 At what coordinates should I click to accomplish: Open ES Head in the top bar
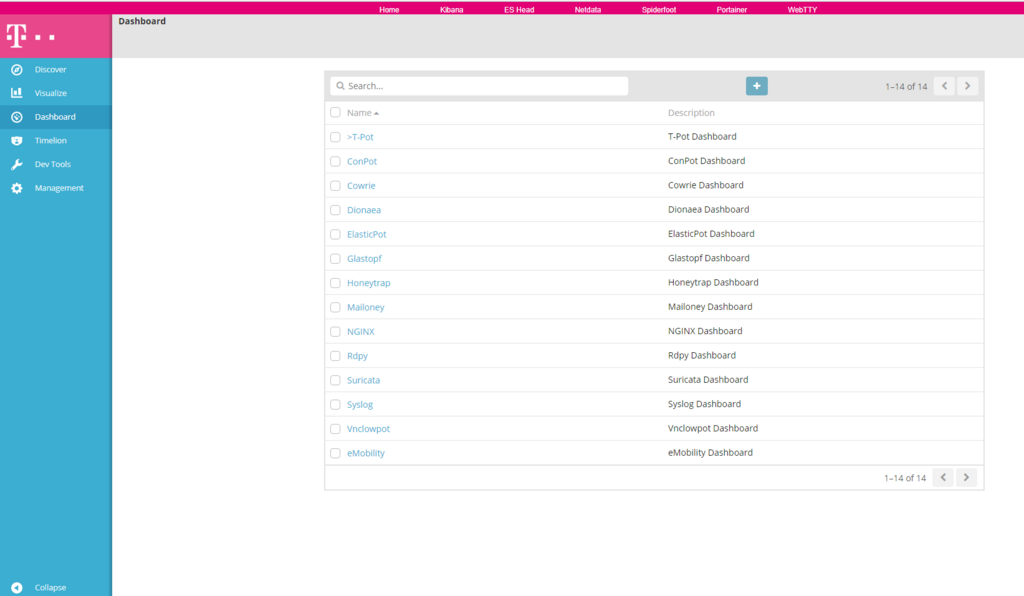click(519, 10)
